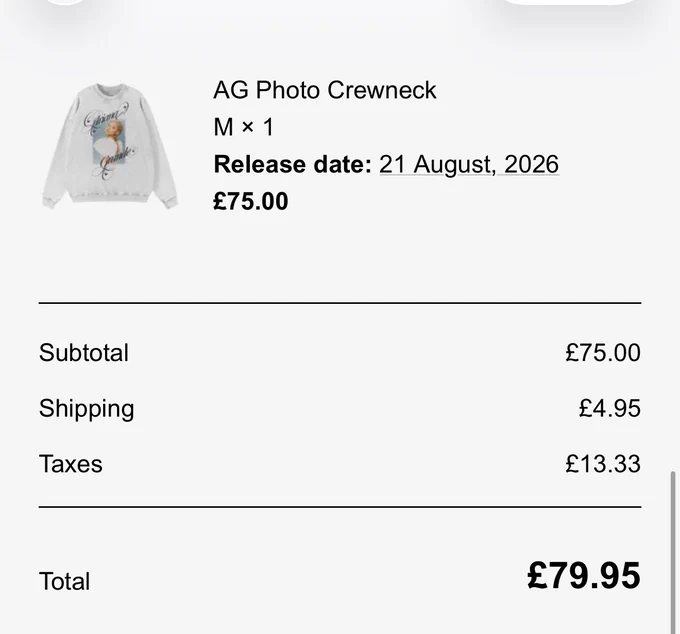Image resolution: width=680 pixels, height=634 pixels.
Task: Select the Subtotal label
Action: coord(84,353)
